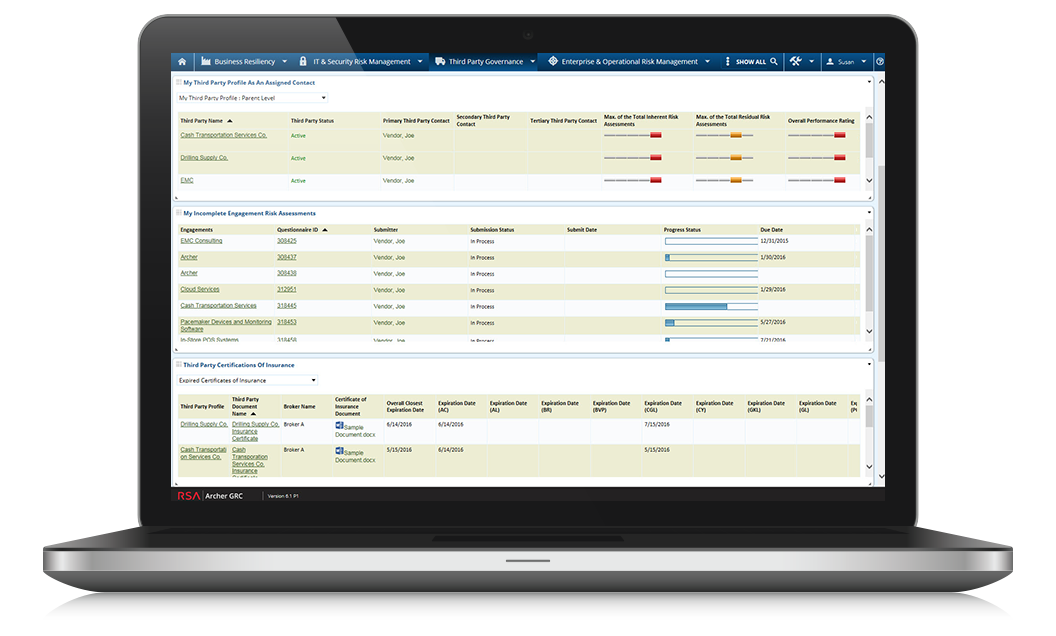Go to the Home icon in navigation bar

tap(182, 61)
